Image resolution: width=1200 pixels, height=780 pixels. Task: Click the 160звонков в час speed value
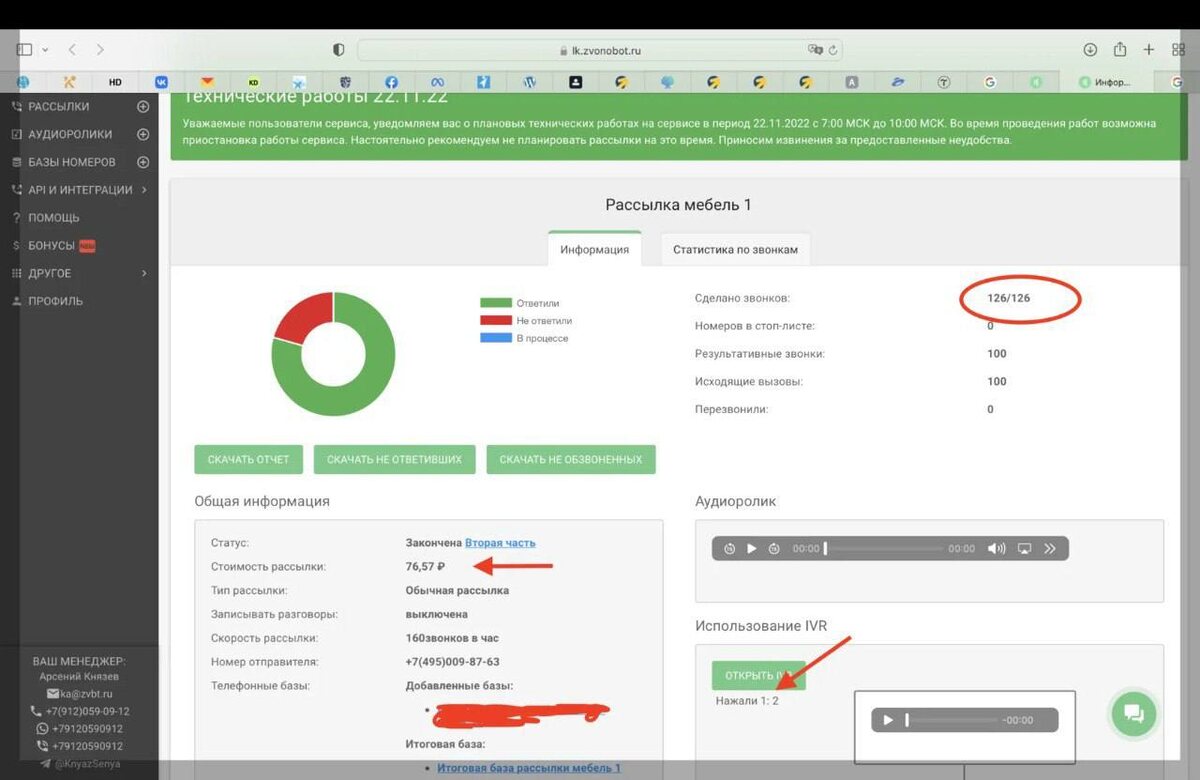pyautogui.click(x=452, y=638)
